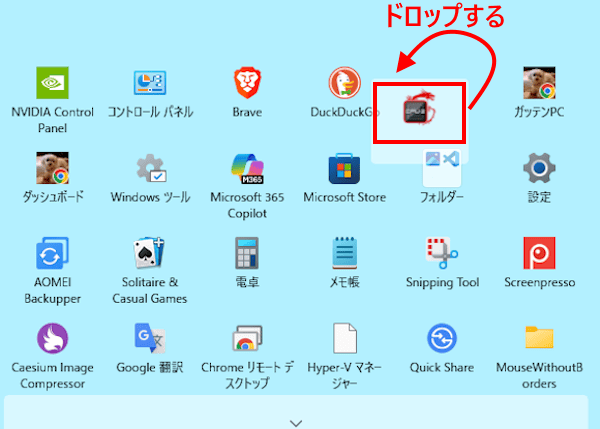Open the MouseWithoutBorders folder icon
This screenshot has height=429, width=600.
pos(539,337)
